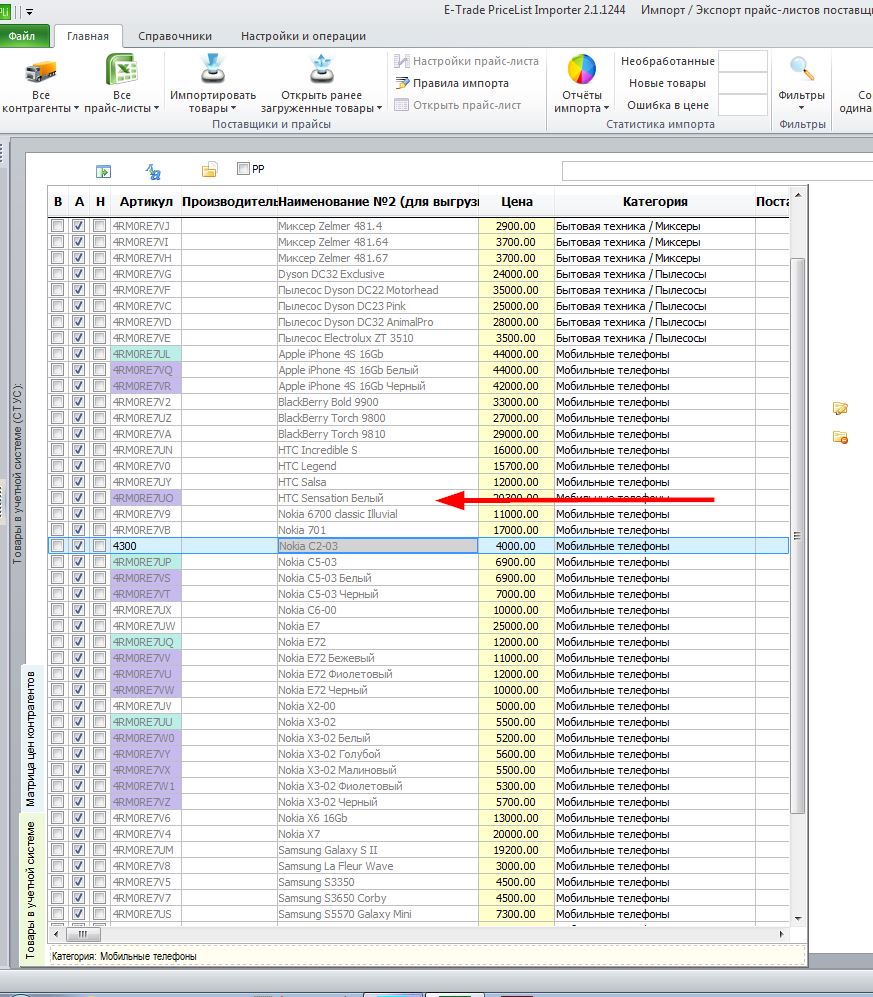Screen dimensions: 873x997
Task: Click the folder icon above table
Action: click(x=209, y=170)
